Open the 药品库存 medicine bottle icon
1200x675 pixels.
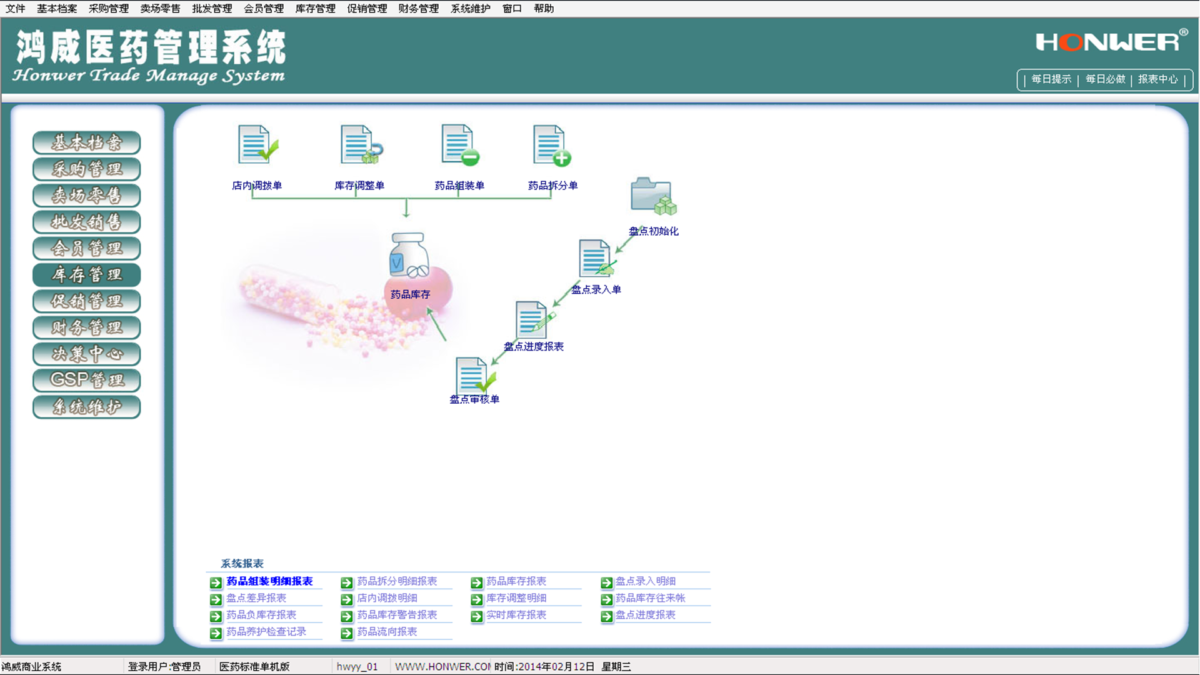pyautogui.click(x=410, y=256)
